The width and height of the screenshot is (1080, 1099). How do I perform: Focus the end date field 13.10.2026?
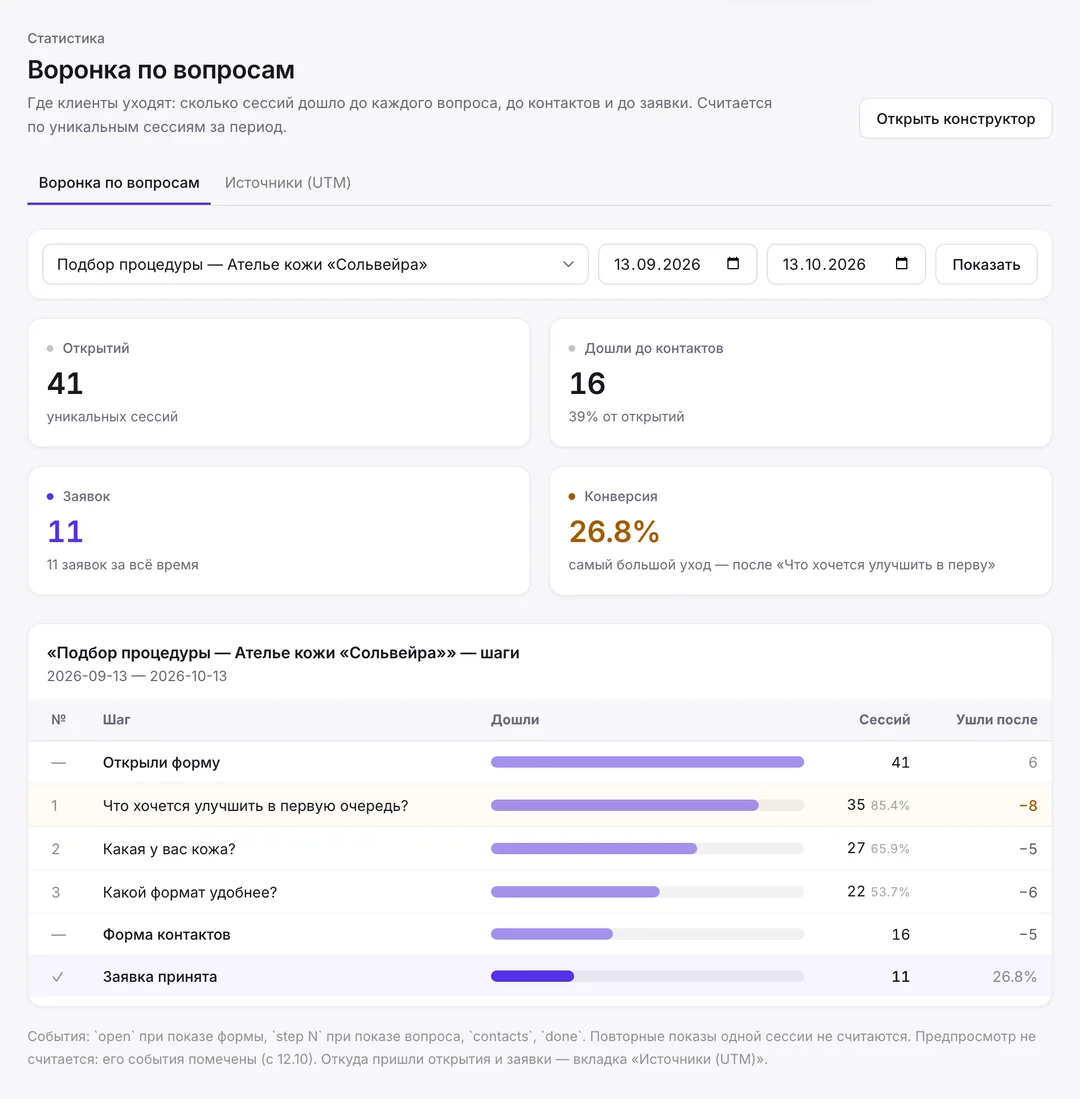coord(846,264)
